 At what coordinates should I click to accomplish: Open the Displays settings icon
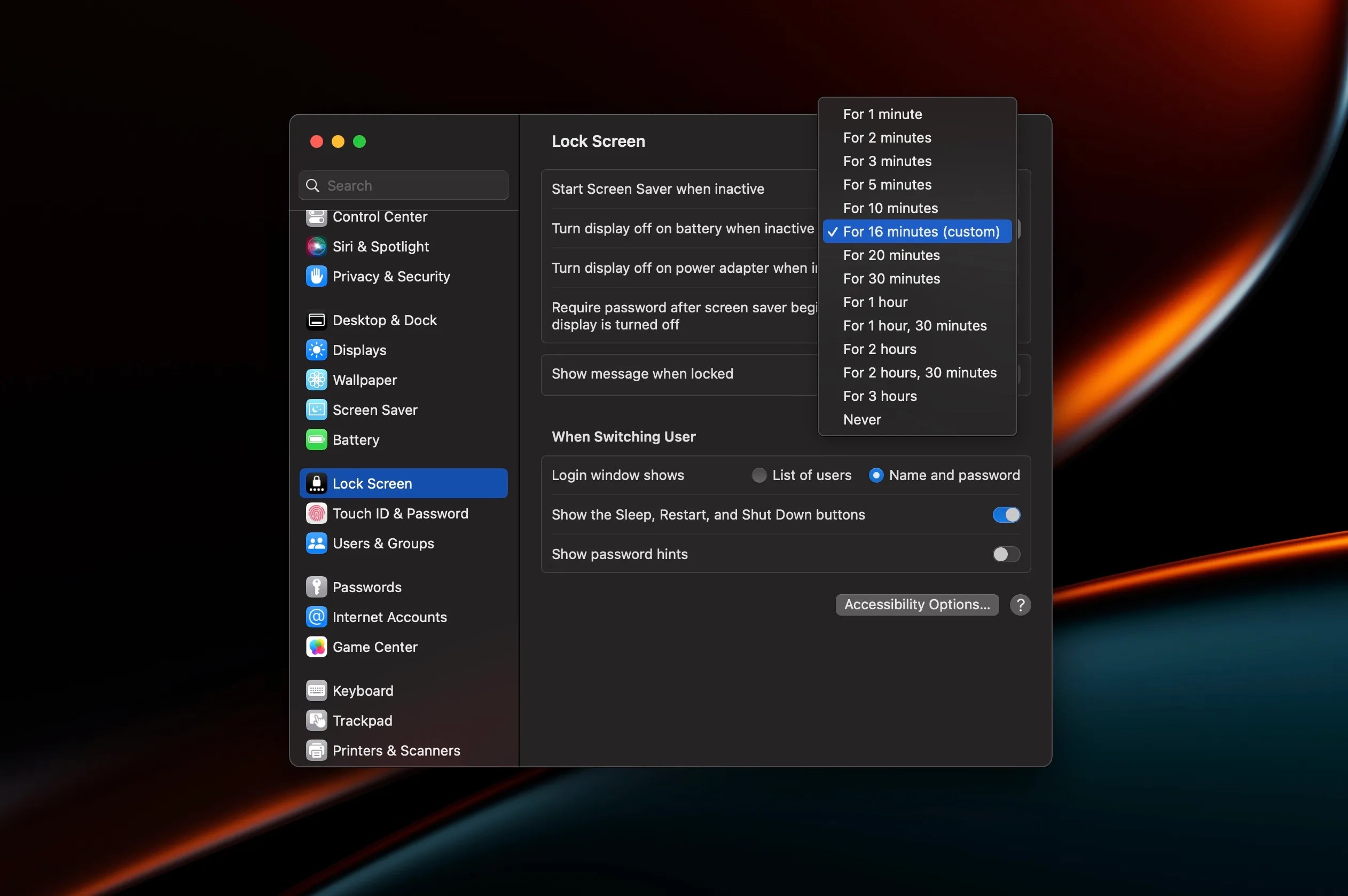point(317,350)
